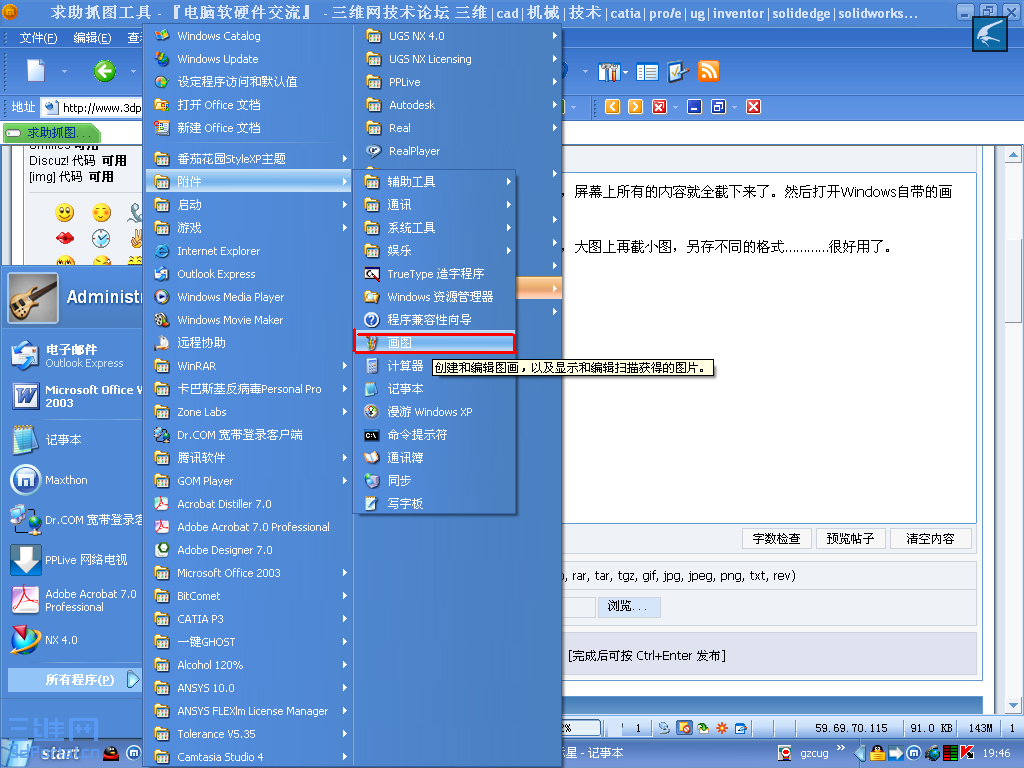Click Windows Update icon
1024x768 pixels.
point(161,59)
